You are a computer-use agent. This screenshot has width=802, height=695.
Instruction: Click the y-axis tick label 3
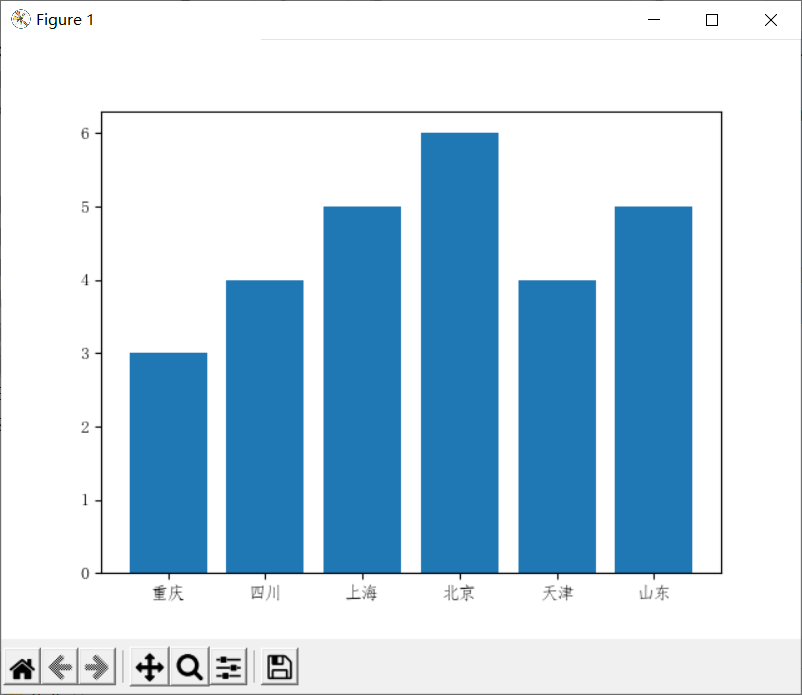tap(85, 353)
